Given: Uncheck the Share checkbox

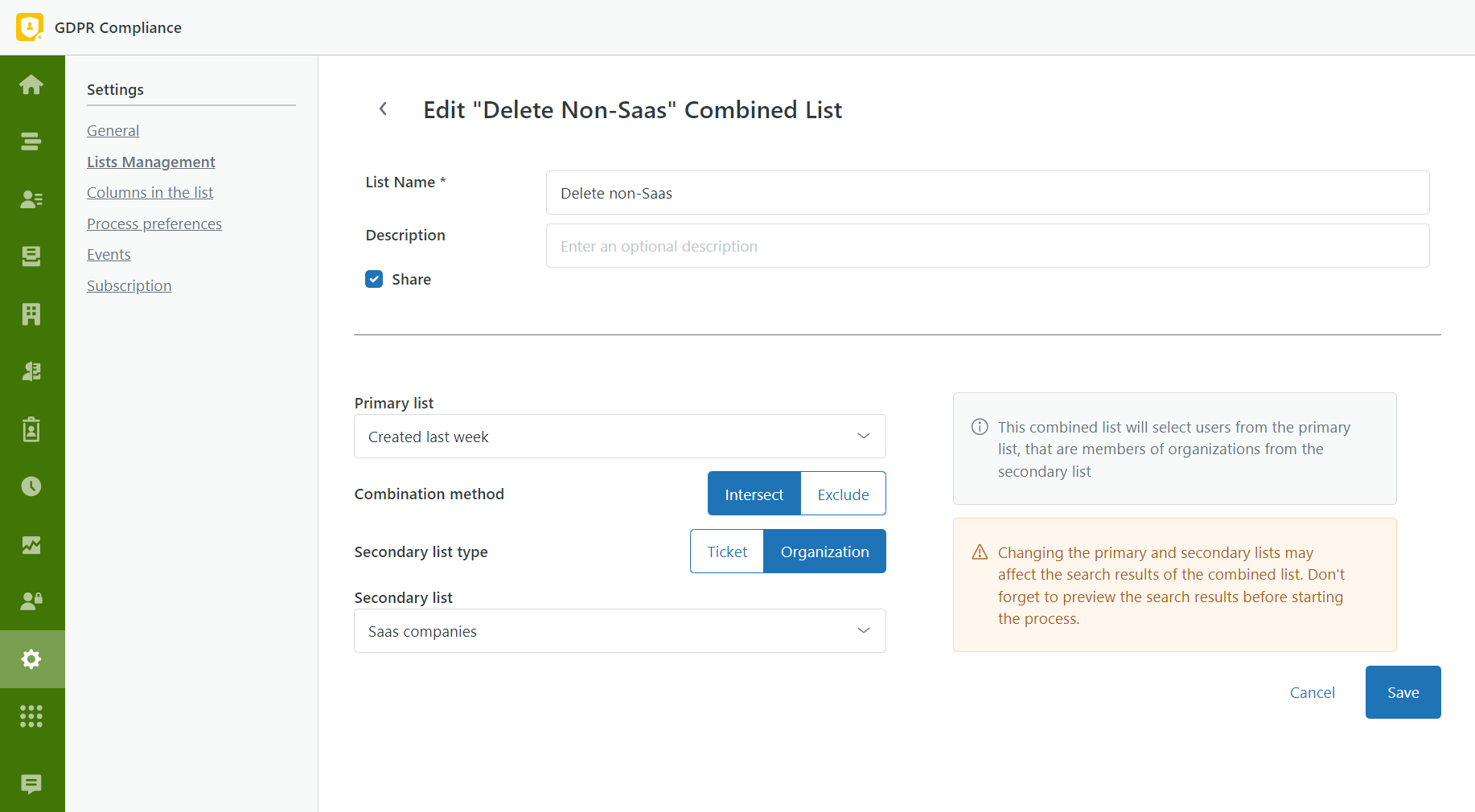Looking at the screenshot, I should click(374, 279).
